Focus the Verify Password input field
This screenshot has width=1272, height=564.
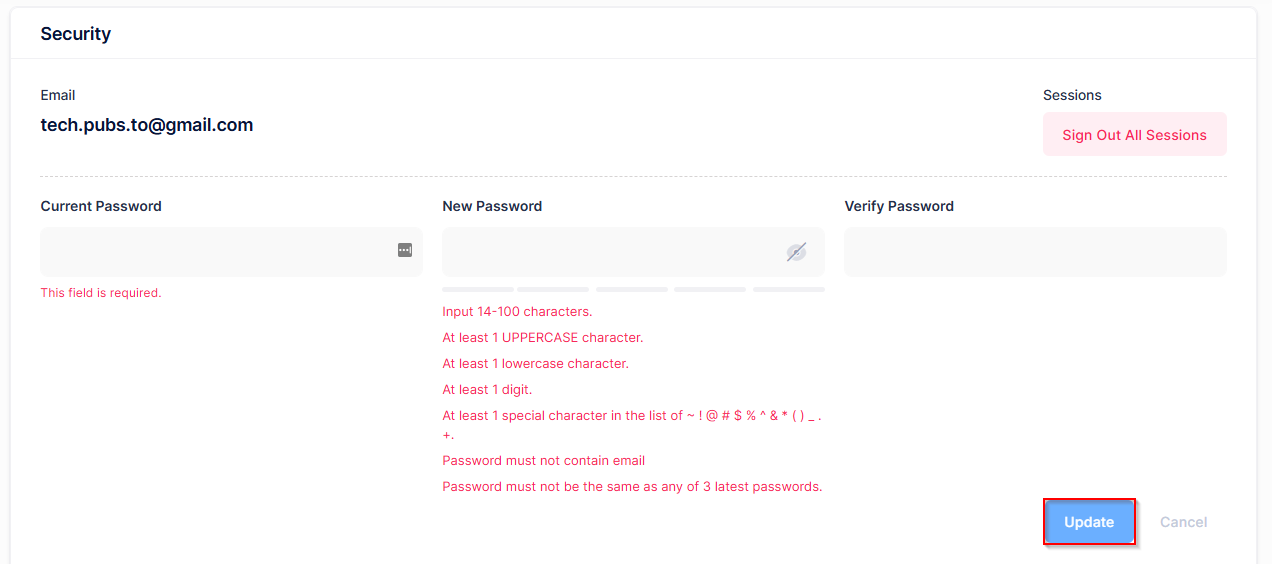1035,252
